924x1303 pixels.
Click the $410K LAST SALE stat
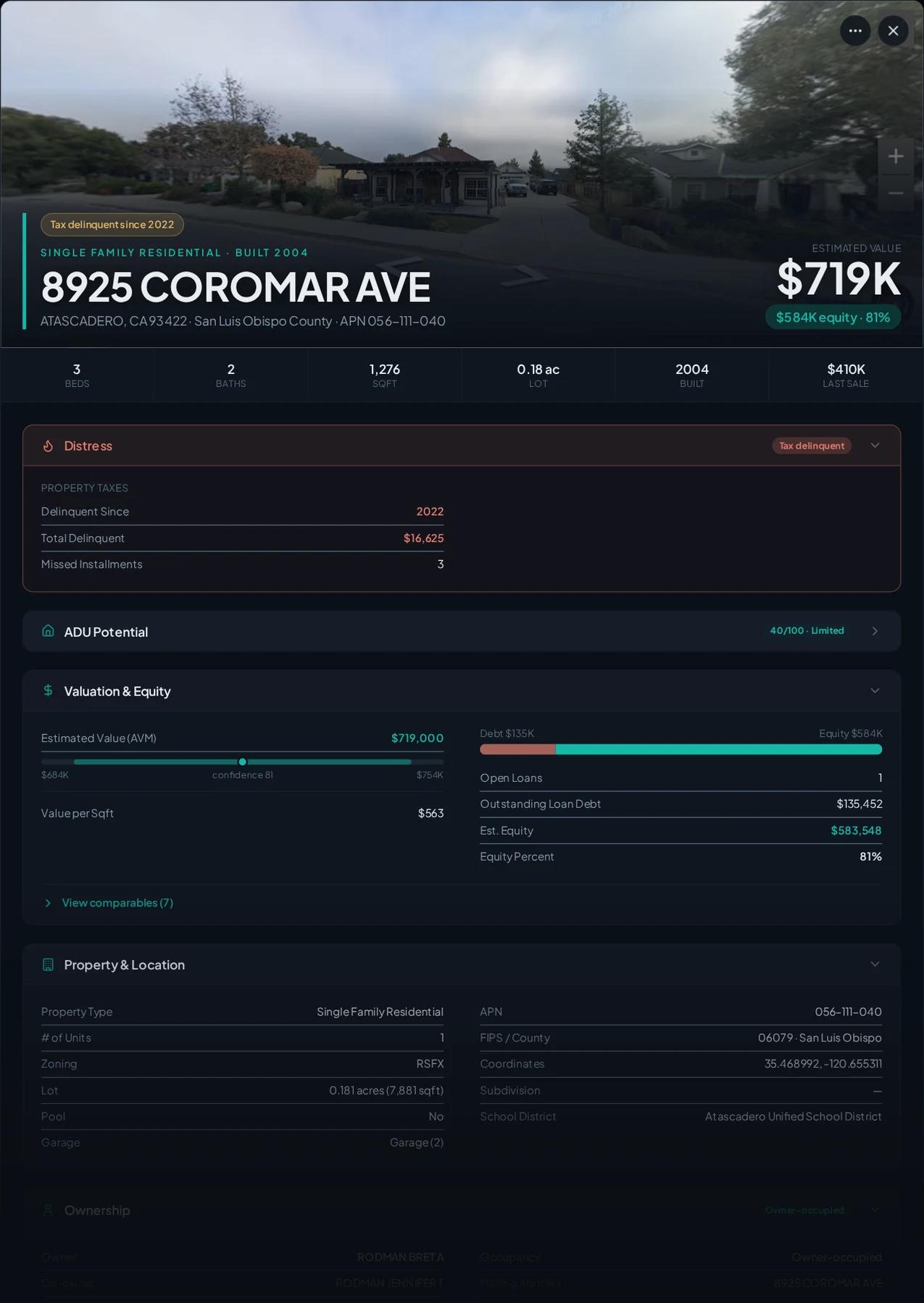[846, 375]
